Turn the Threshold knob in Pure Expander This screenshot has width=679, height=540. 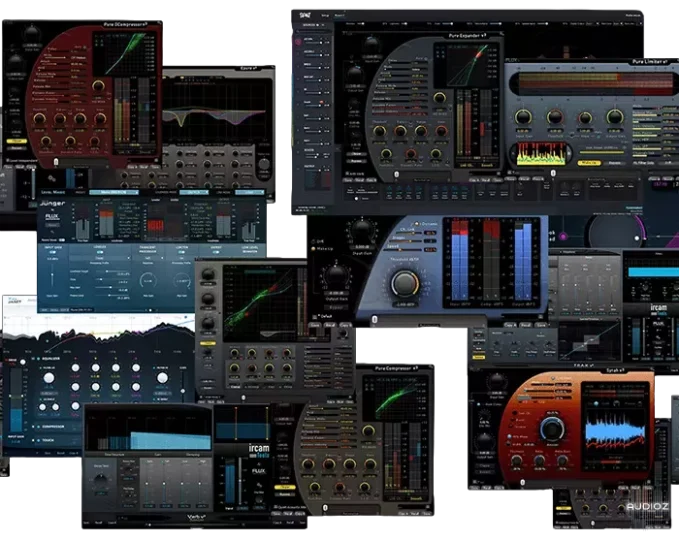[380, 131]
